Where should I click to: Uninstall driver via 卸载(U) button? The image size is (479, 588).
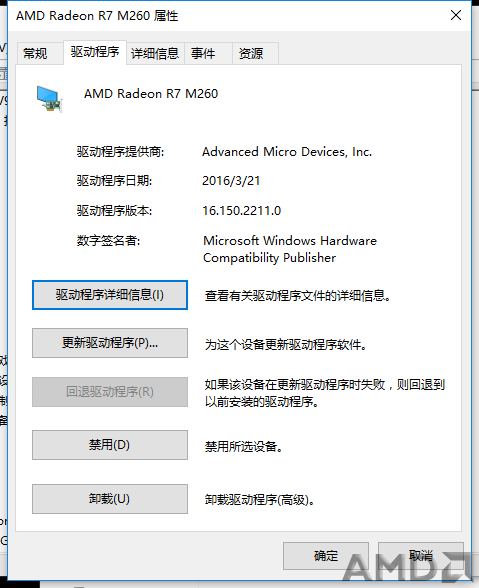[x=110, y=499]
